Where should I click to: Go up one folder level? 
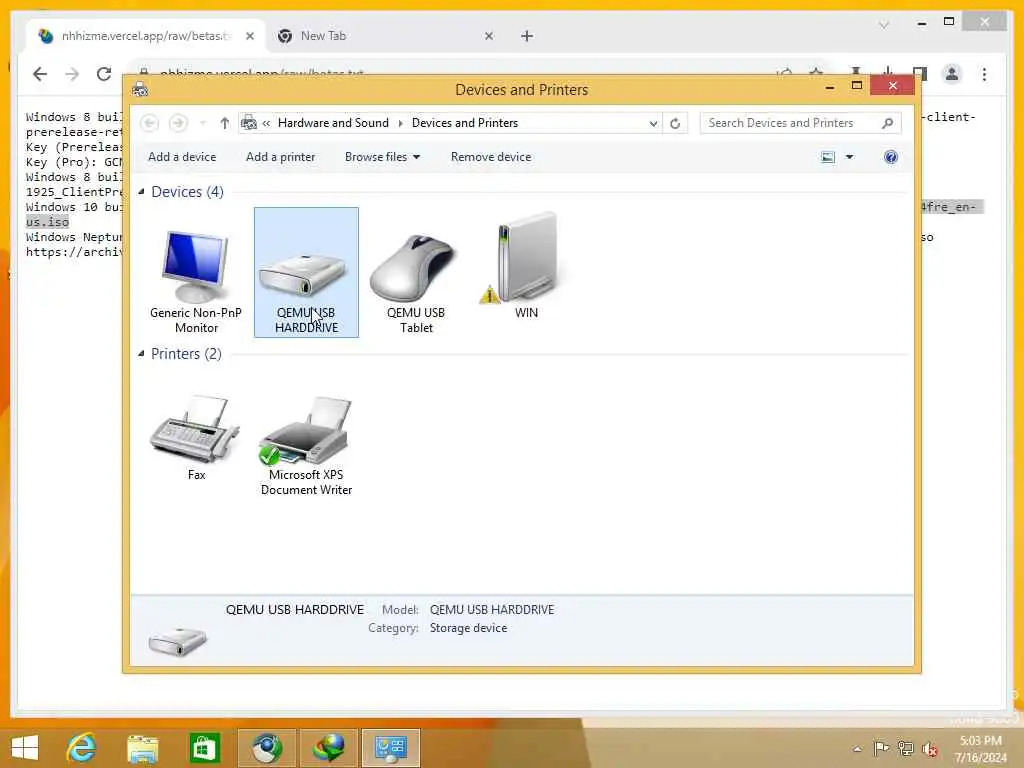(x=225, y=123)
